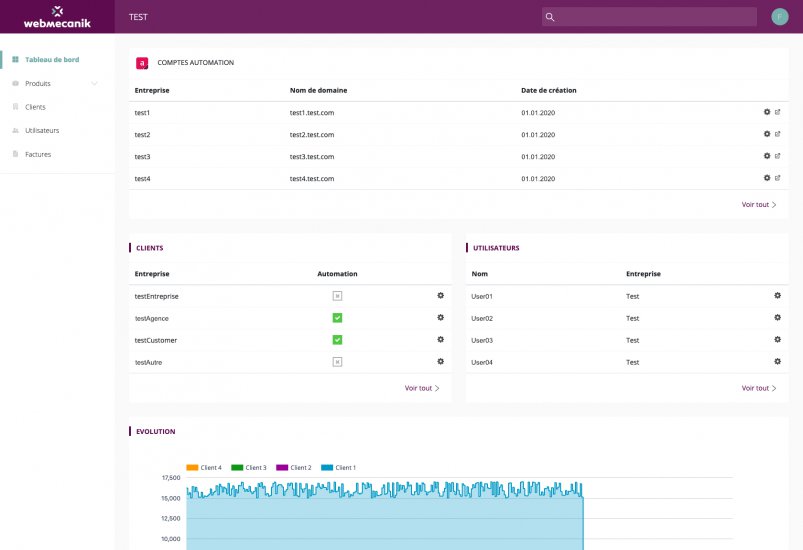Viewport: 803px width, 550px height.
Task: Click the webmecanik logo
Action: point(57,17)
